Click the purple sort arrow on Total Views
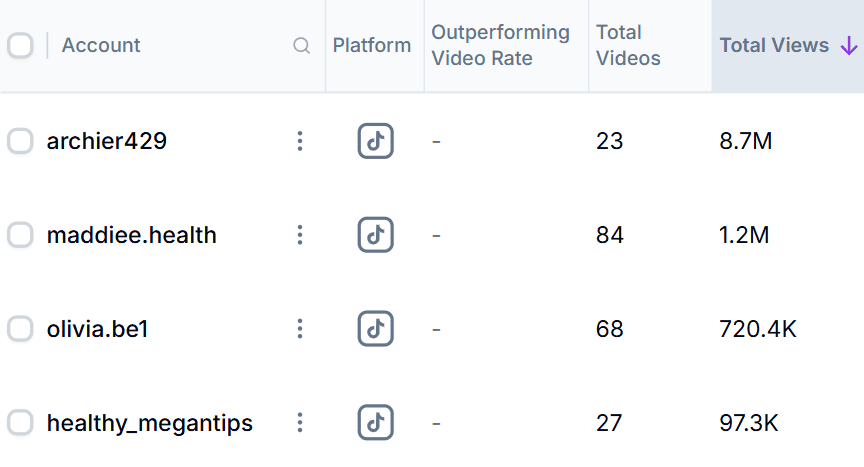This screenshot has width=864, height=467. coord(848,46)
